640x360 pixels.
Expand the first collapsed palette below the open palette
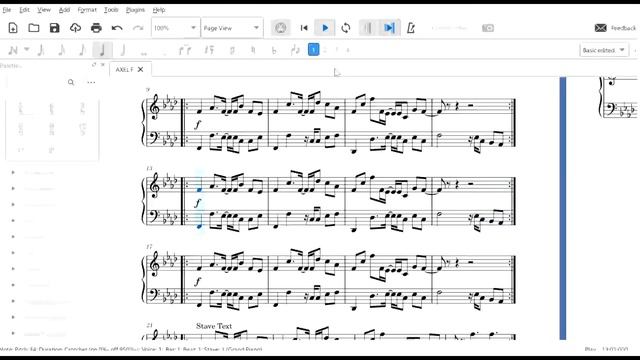(13, 173)
